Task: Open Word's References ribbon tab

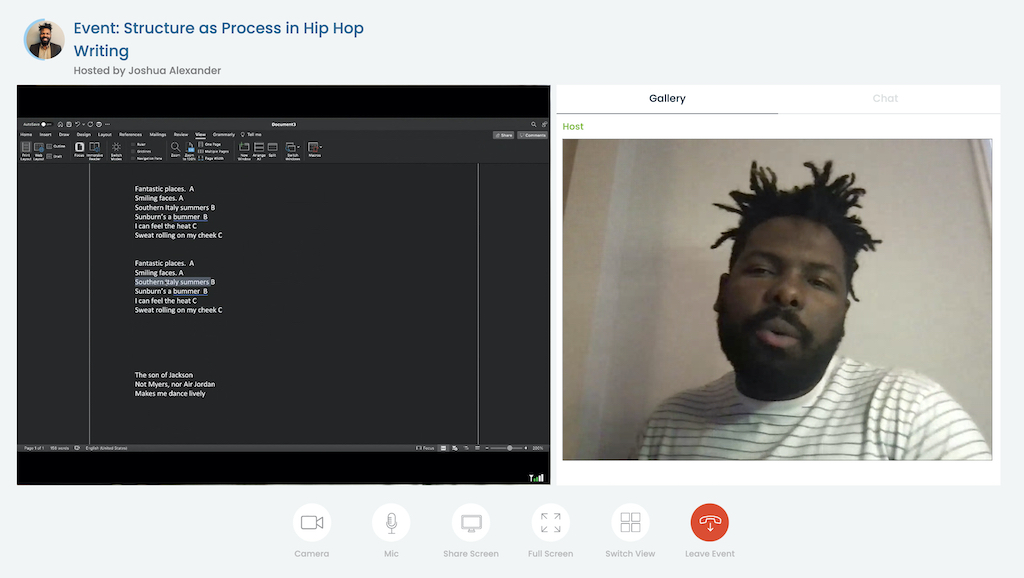Action: click(x=130, y=135)
